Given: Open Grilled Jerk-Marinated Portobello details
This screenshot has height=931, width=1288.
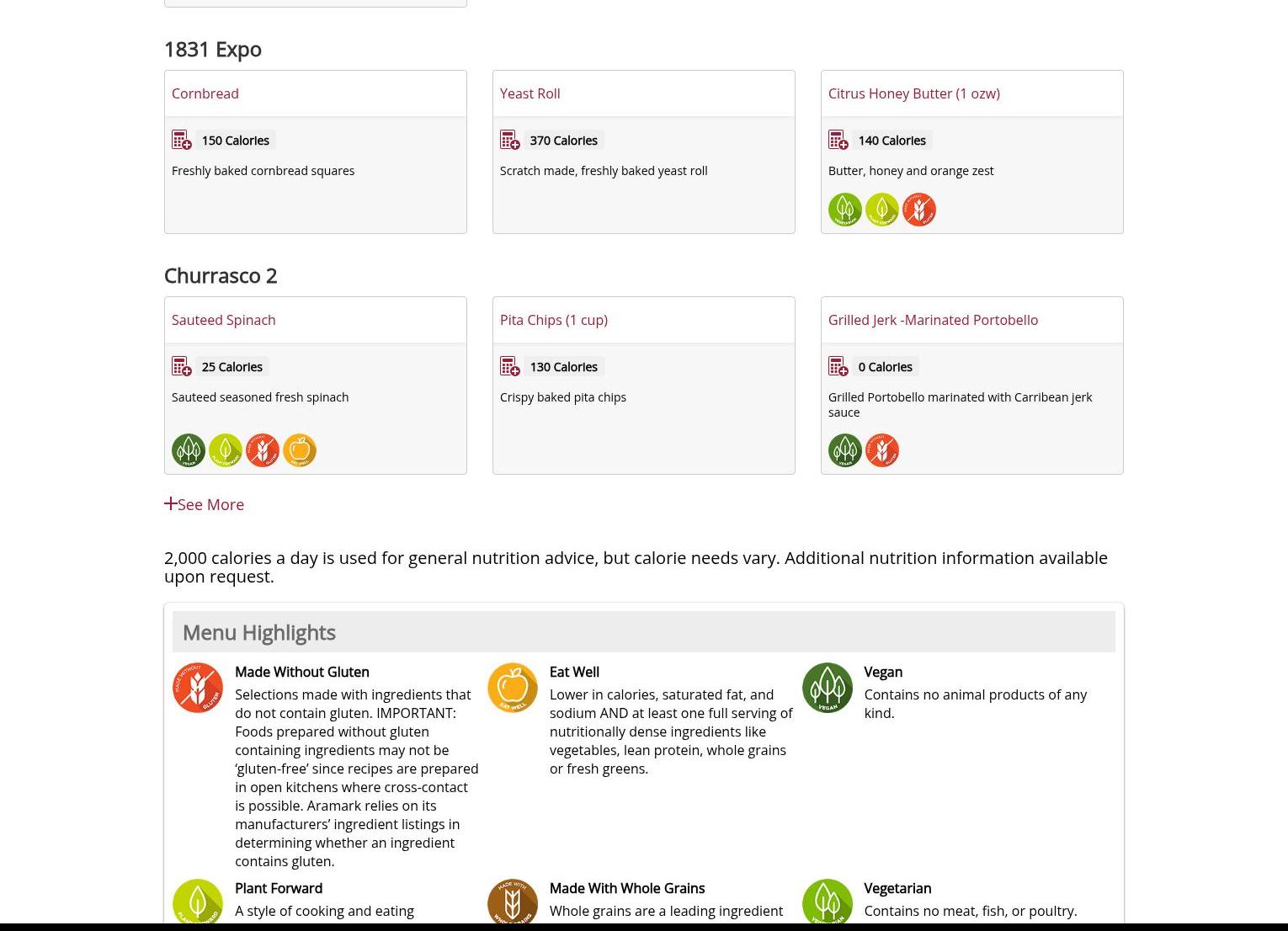Looking at the screenshot, I should (933, 320).
